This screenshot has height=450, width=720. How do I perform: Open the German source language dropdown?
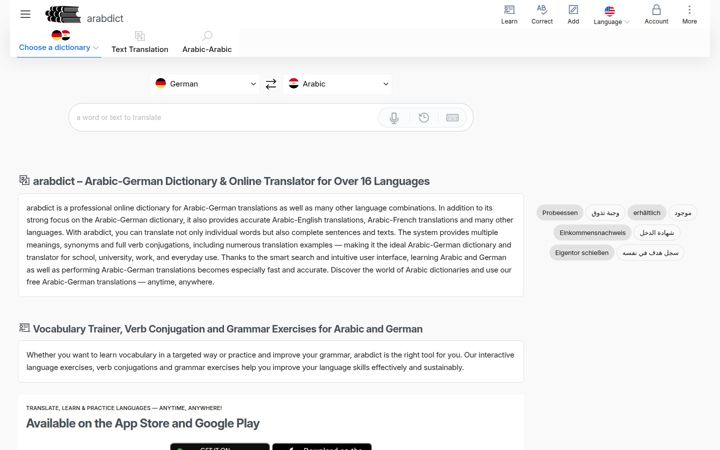coord(205,84)
